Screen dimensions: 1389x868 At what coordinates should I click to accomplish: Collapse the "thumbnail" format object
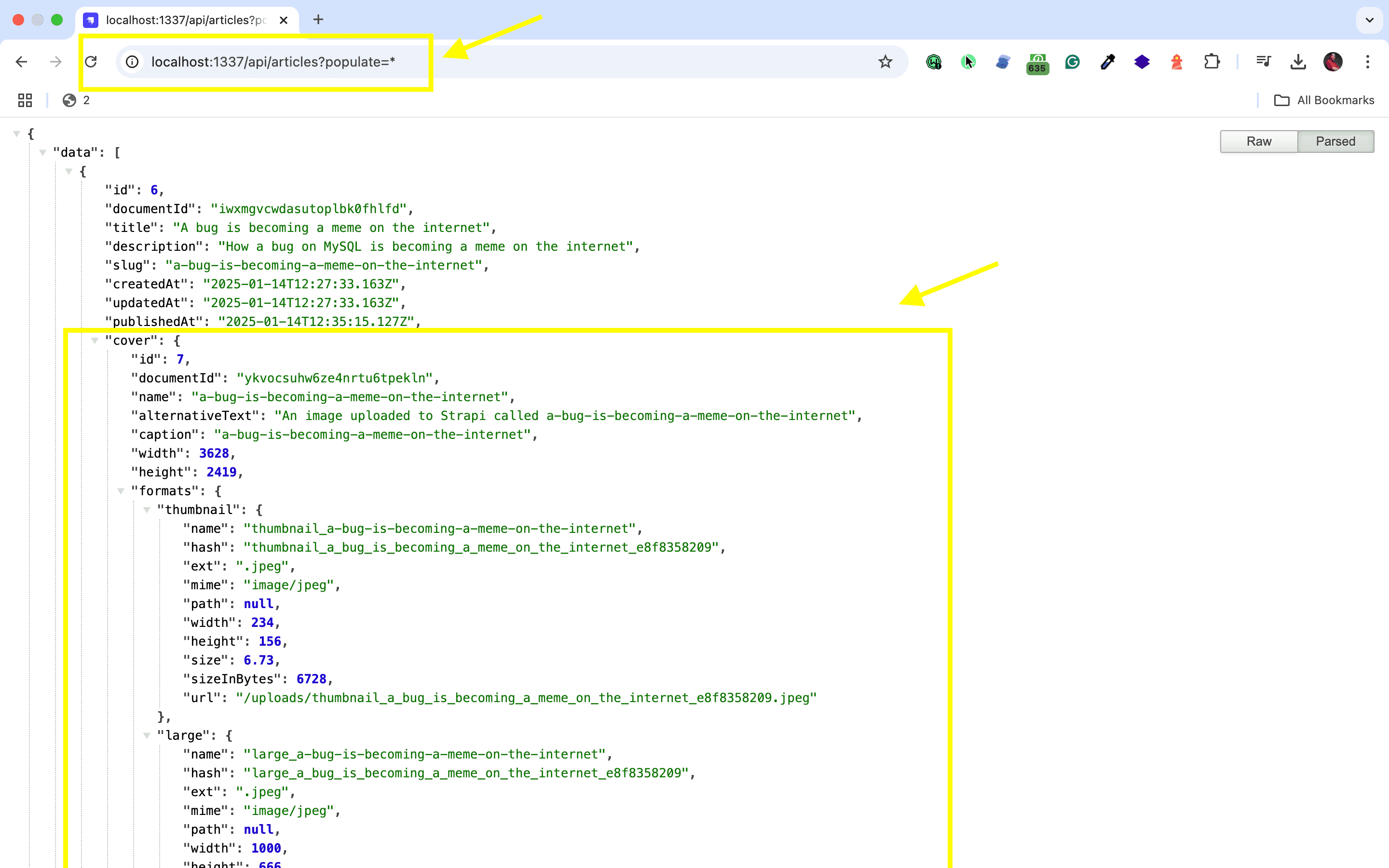click(147, 510)
